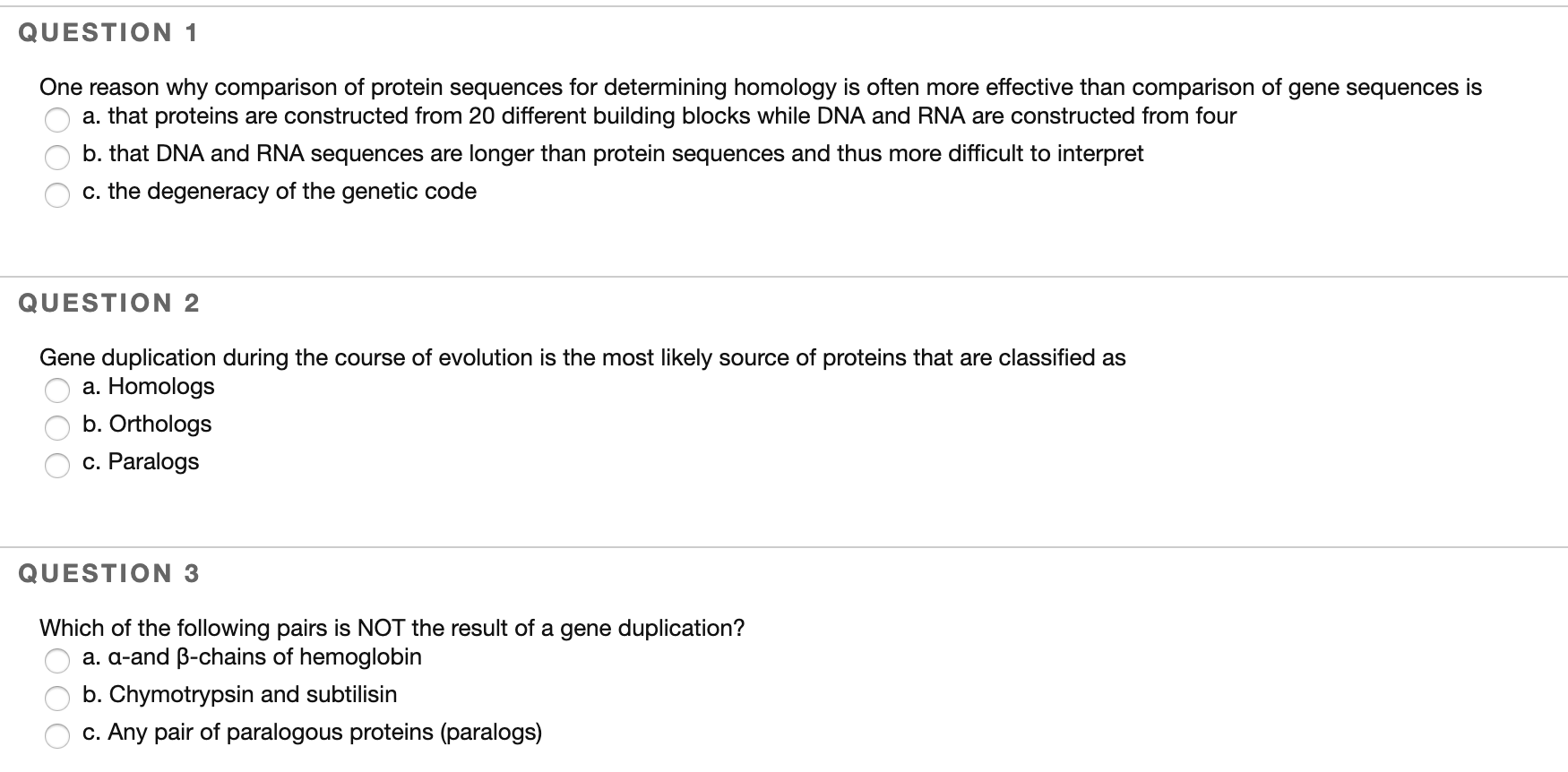The width and height of the screenshot is (1568, 772).
Task: Choose α-and β-chains of hemoglobin
Action: coord(57,662)
